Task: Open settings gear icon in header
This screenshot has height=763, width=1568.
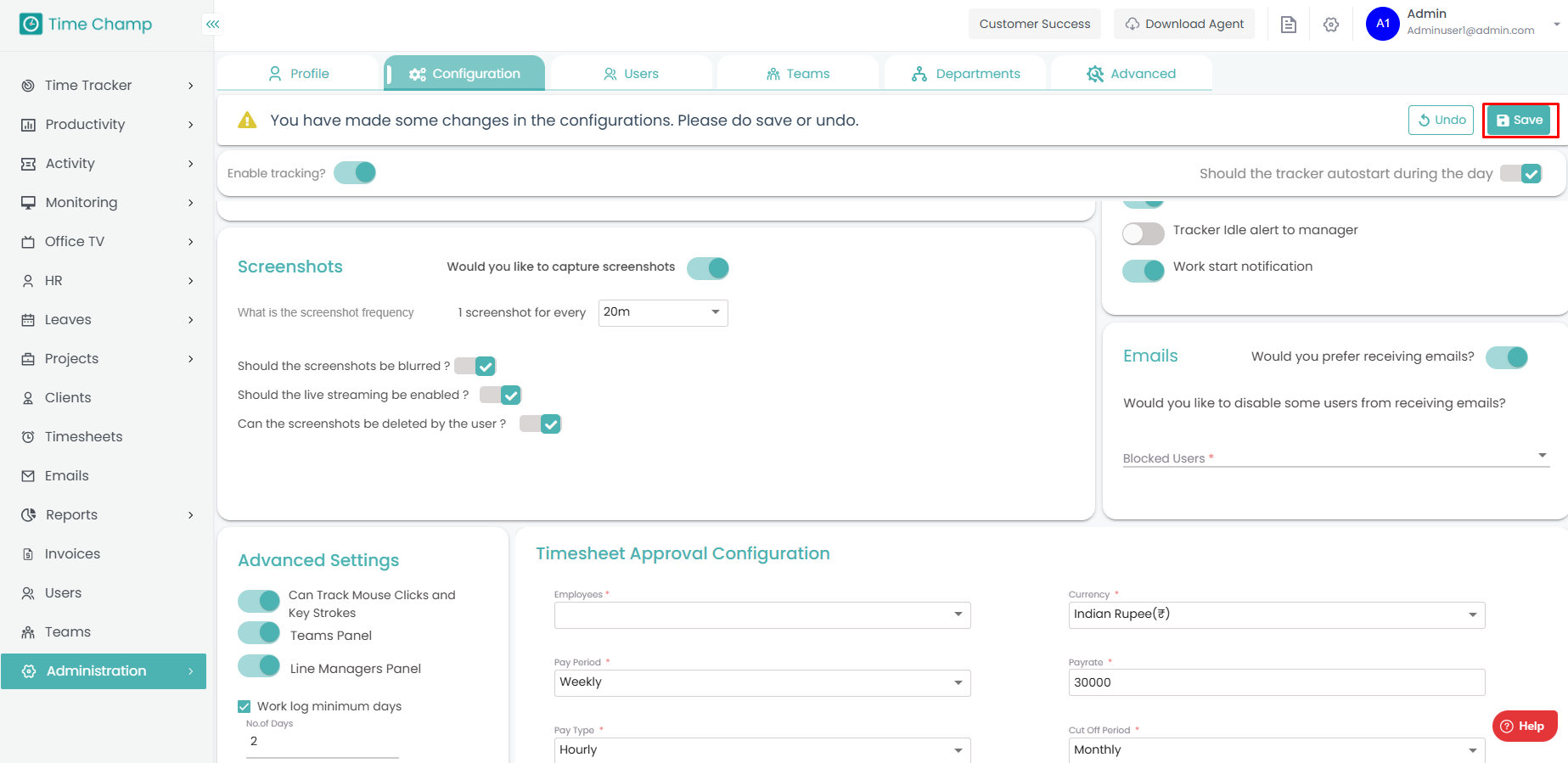Action: click(1330, 25)
